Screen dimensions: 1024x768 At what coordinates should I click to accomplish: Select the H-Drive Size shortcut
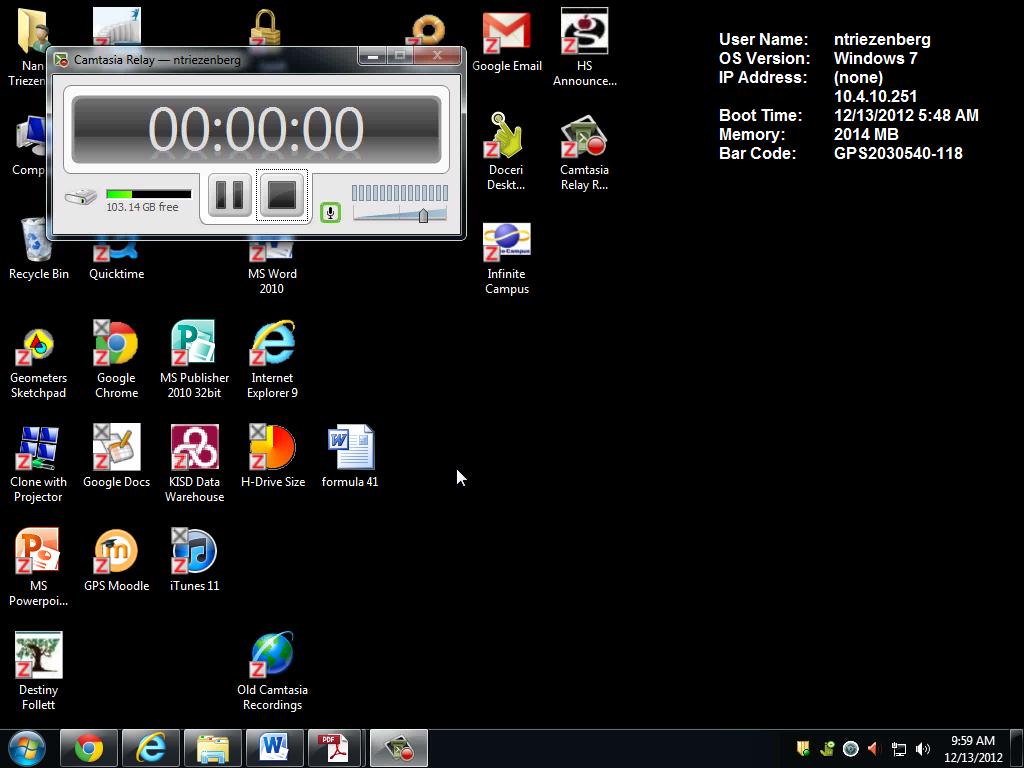(x=273, y=456)
